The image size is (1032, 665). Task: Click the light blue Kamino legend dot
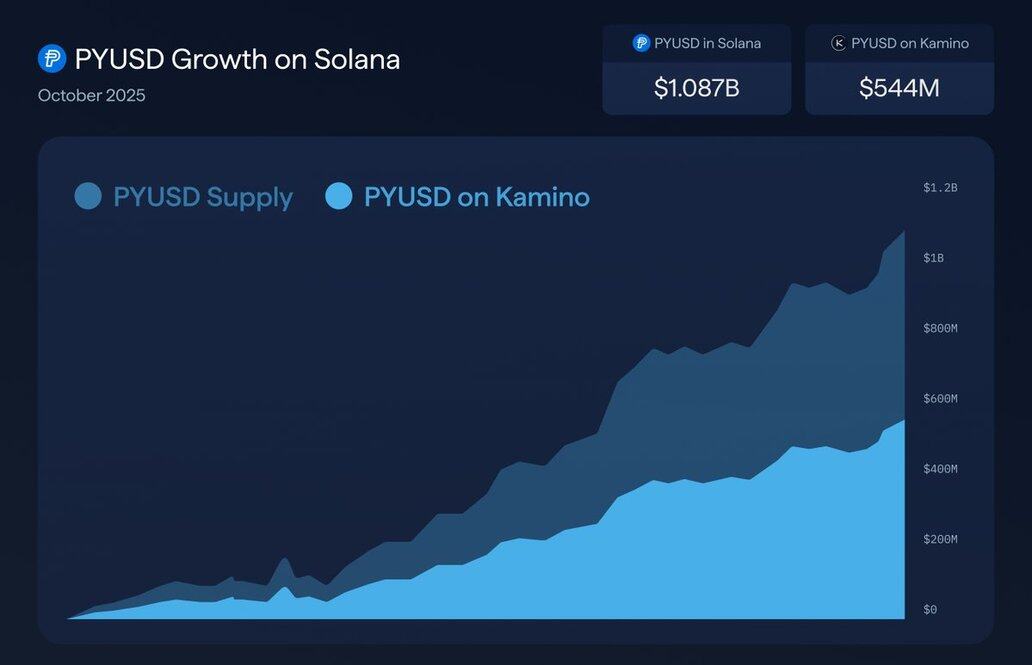339,196
